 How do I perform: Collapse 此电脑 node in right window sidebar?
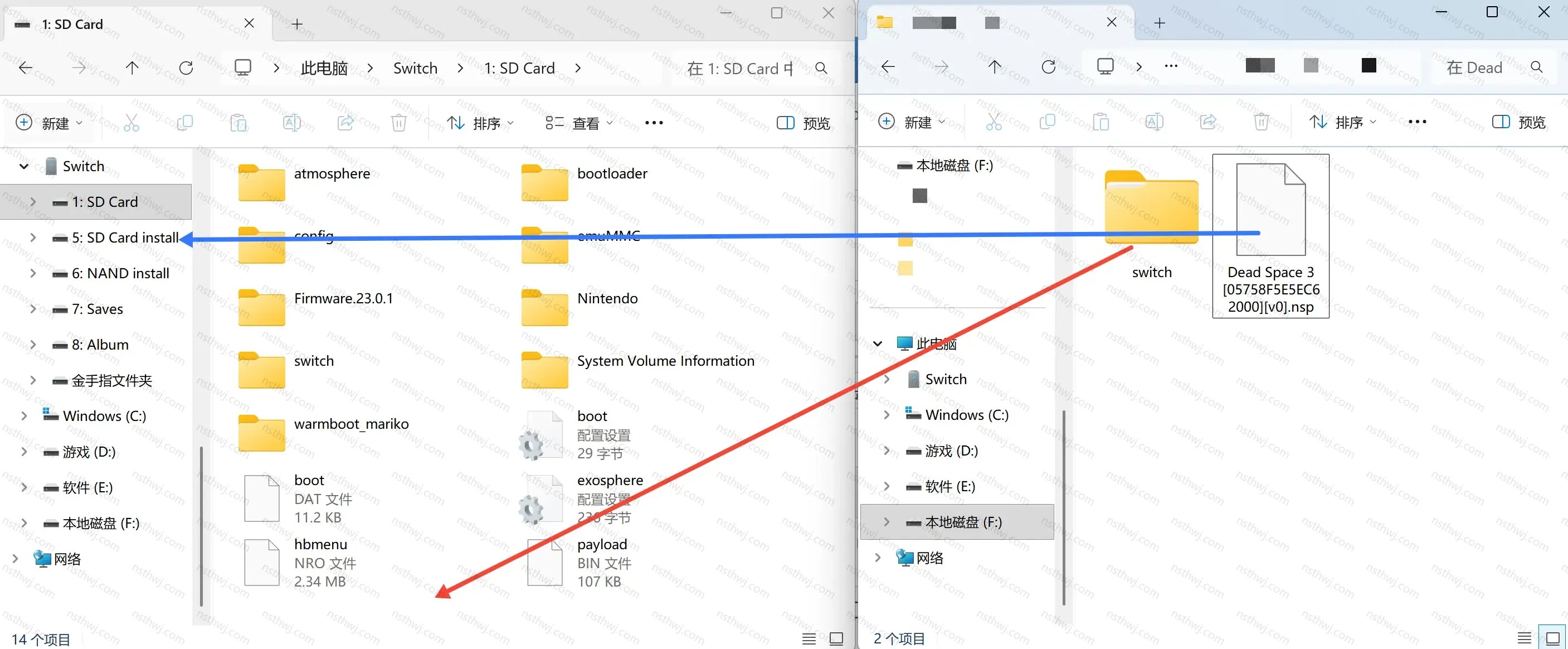click(x=877, y=343)
